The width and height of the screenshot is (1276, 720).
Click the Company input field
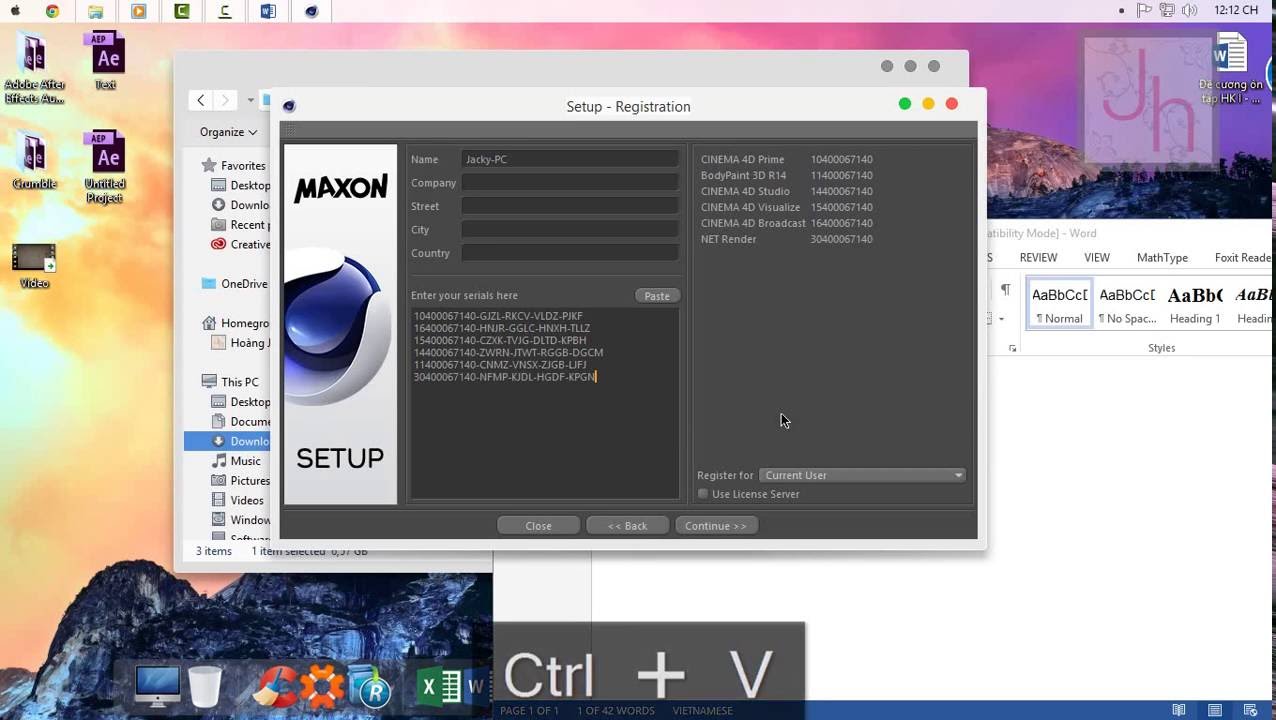pyautogui.click(x=570, y=183)
